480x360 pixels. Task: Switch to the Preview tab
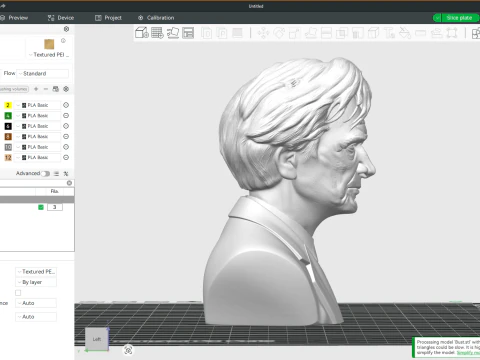click(14, 18)
